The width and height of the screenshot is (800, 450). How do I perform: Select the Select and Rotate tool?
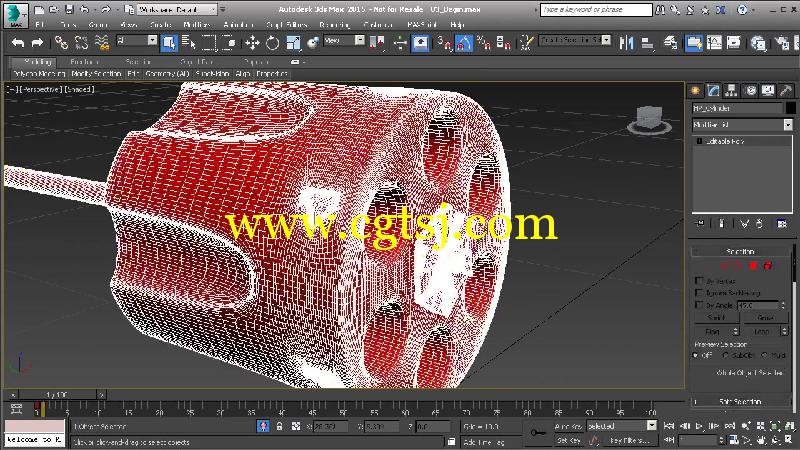coord(273,43)
